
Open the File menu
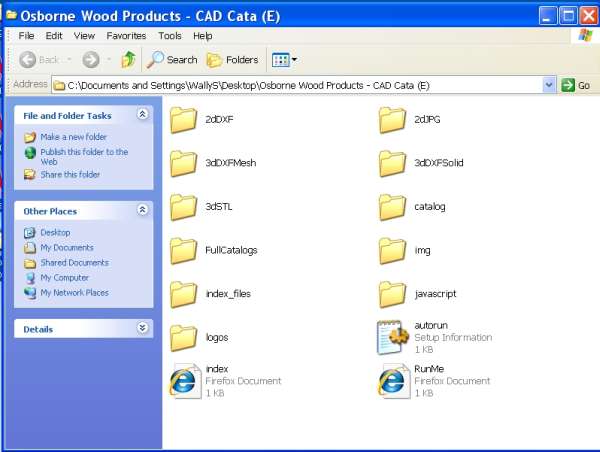tap(26, 36)
